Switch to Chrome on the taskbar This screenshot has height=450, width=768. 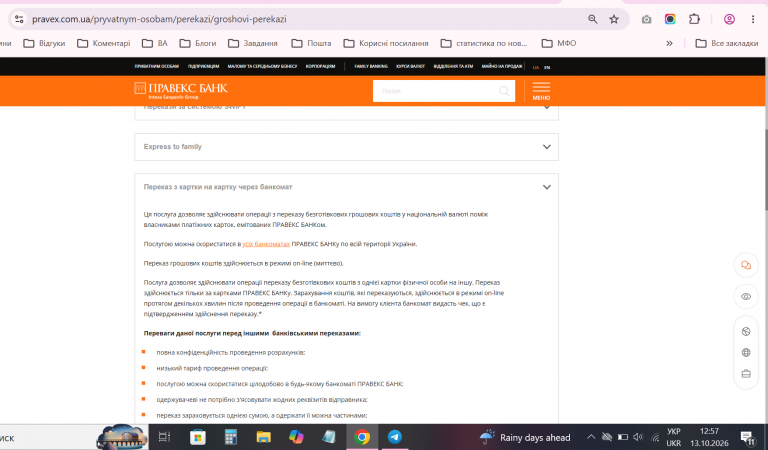tap(362, 437)
